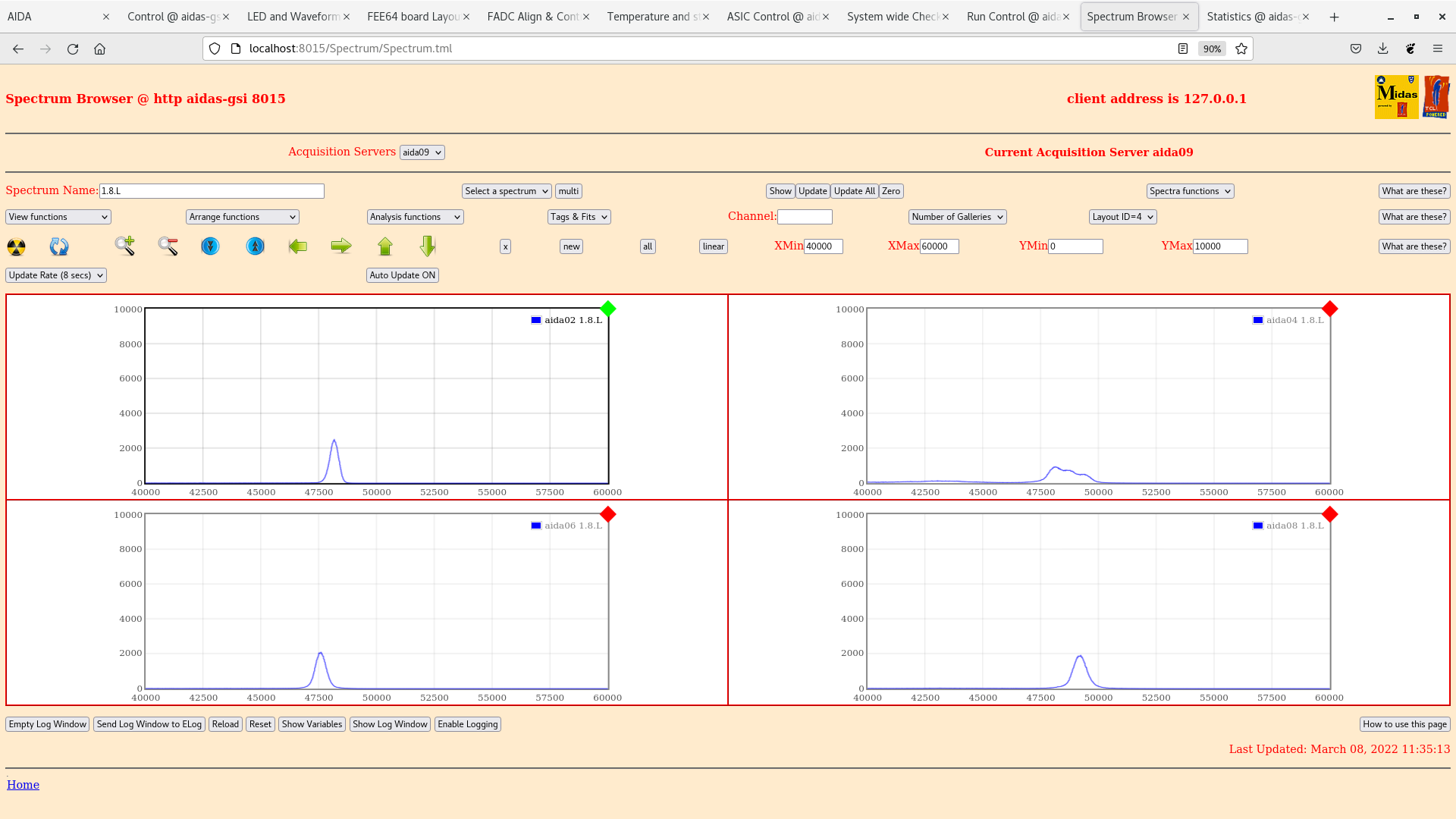Click the yellow radiation symbol icon
Viewport: 1456px width, 819px height.
[x=16, y=246]
